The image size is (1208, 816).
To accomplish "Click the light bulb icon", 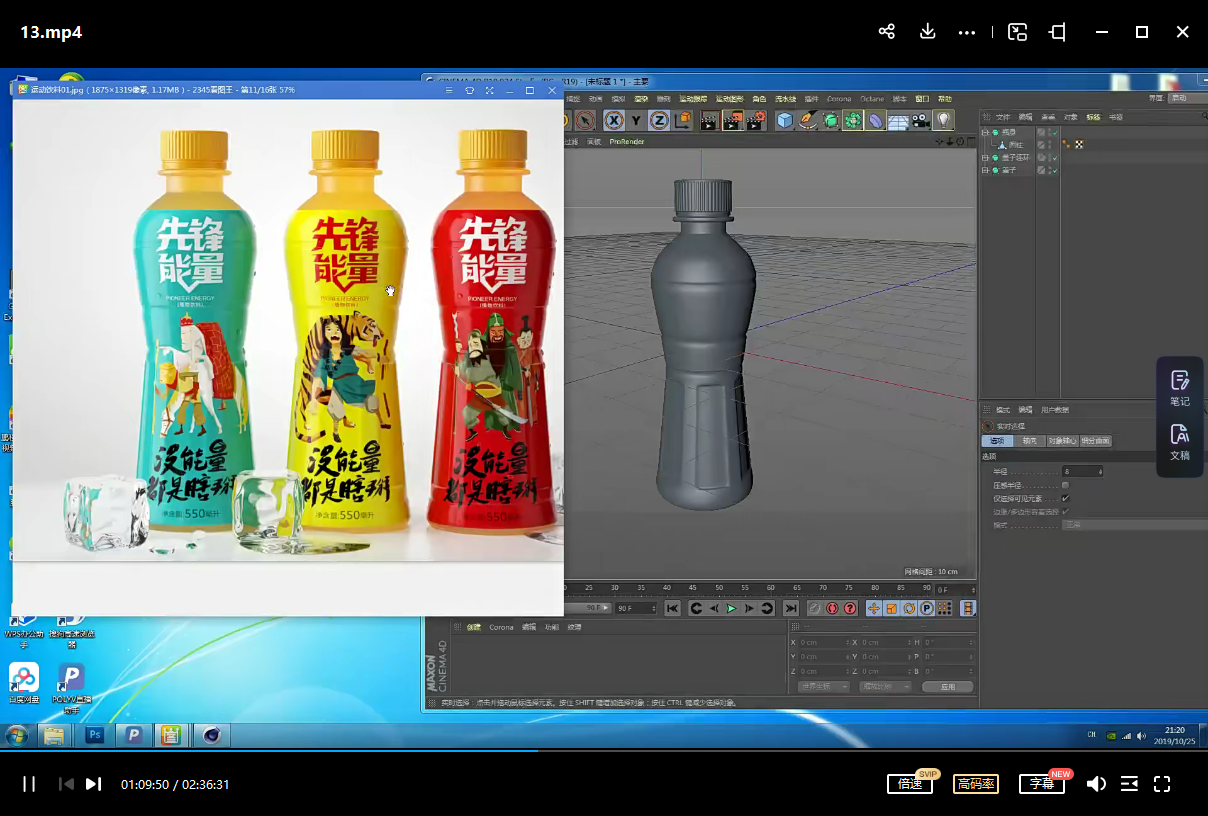I will pyautogui.click(x=943, y=120).
